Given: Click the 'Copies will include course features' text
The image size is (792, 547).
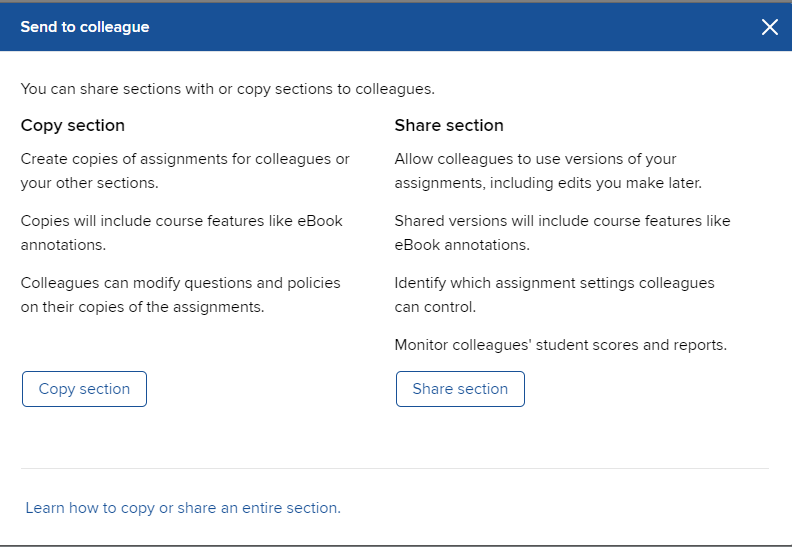Looking at the screenshot, I should point(181,232).
